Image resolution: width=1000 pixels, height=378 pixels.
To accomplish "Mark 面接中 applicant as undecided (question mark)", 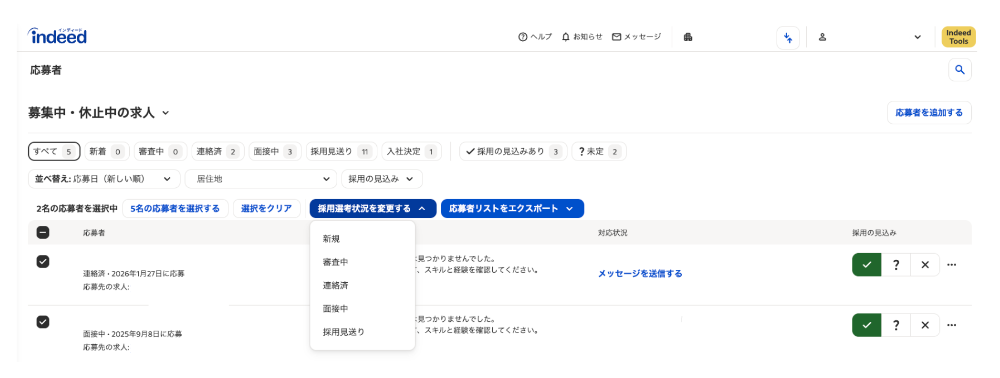I will (896, 325).
